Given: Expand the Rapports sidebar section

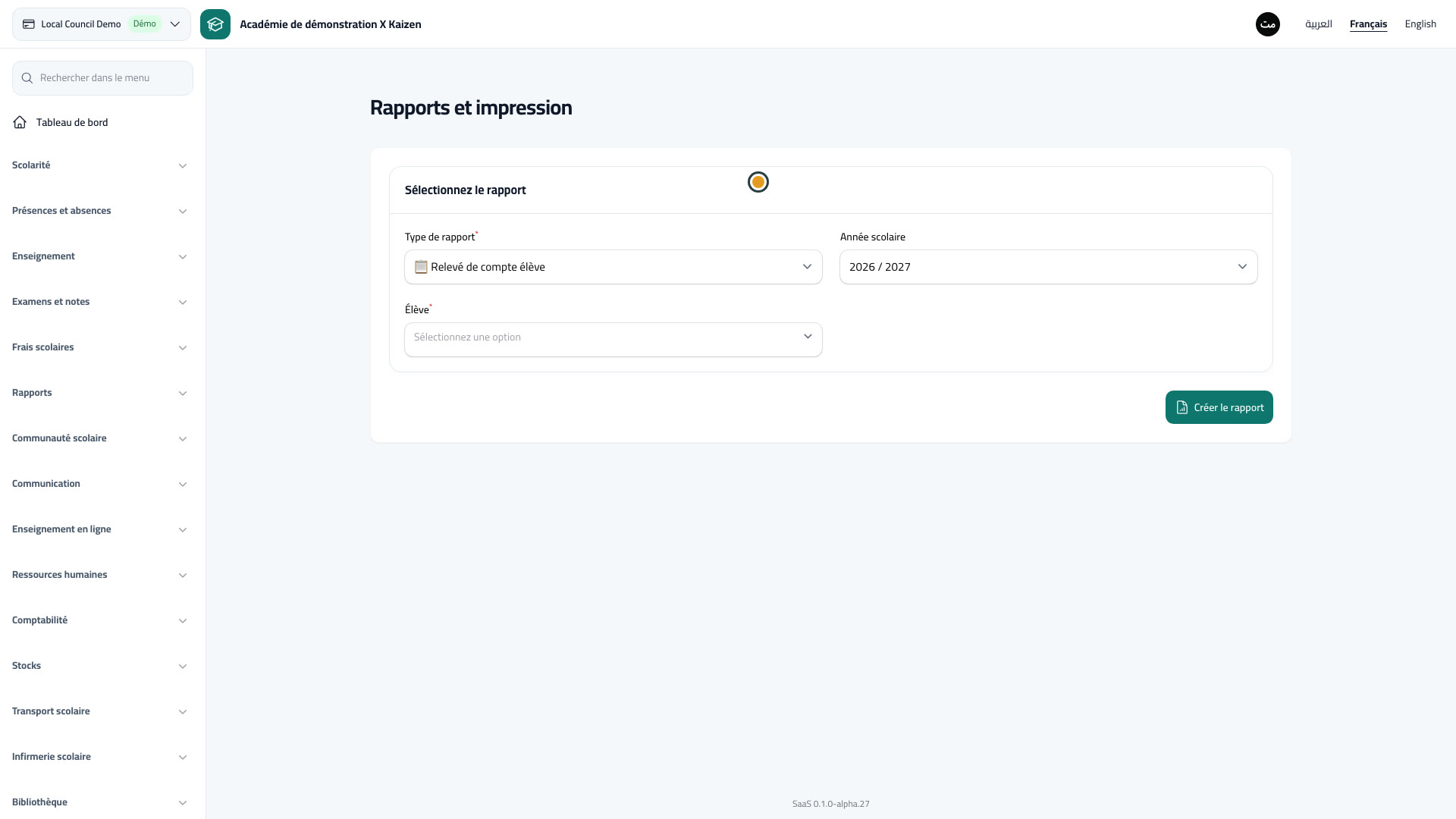Looking at the screenshot, I should [x=99, y=393].
